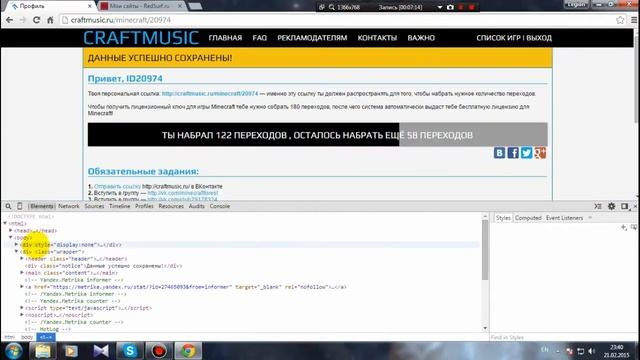Click the DevTools dock side icon
The height and width of the screenshot is (360, 640).
(x=624, y=206)
